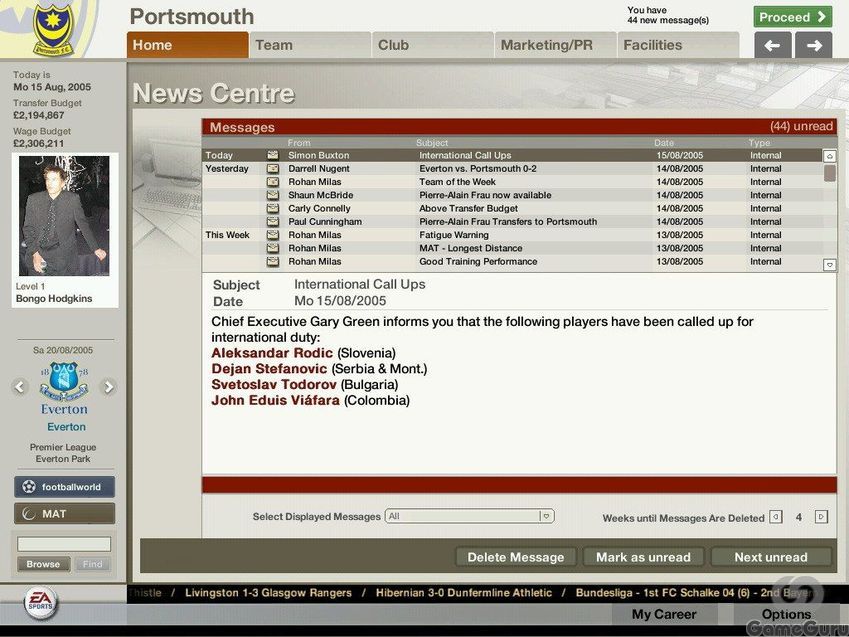The height and width of the screenshot is (637, 849).
Task: Open the MAT button
Action: tap(64, 514)
